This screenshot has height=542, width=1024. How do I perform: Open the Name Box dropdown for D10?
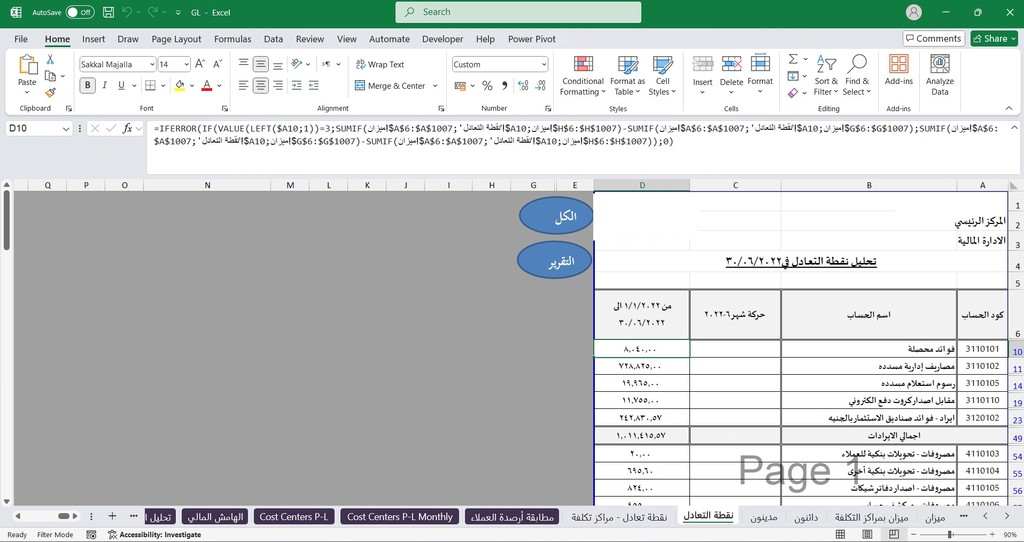coord(65,129)
